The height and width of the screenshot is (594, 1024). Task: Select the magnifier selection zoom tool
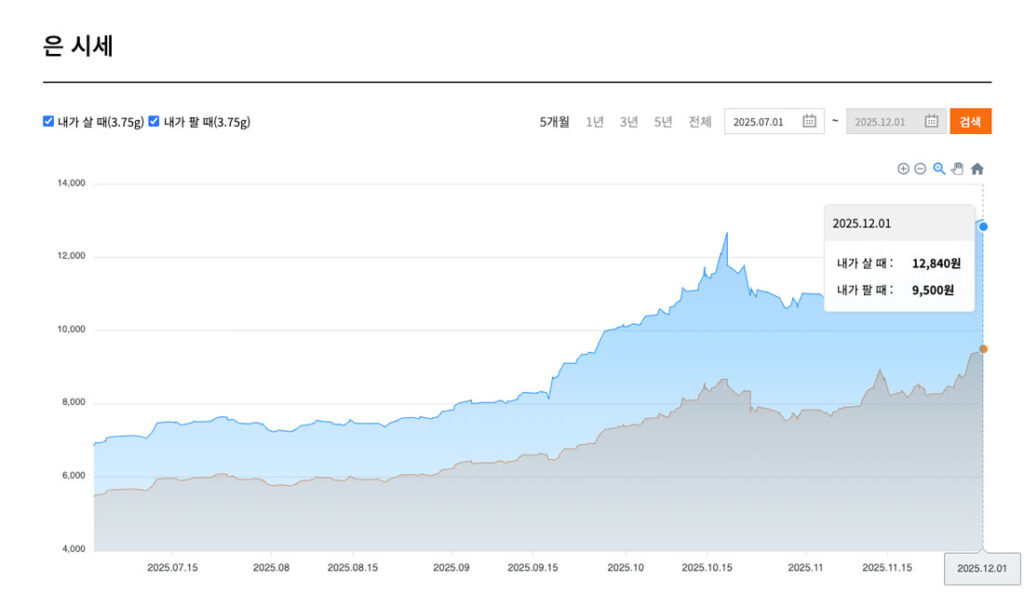tap(939, 169)
